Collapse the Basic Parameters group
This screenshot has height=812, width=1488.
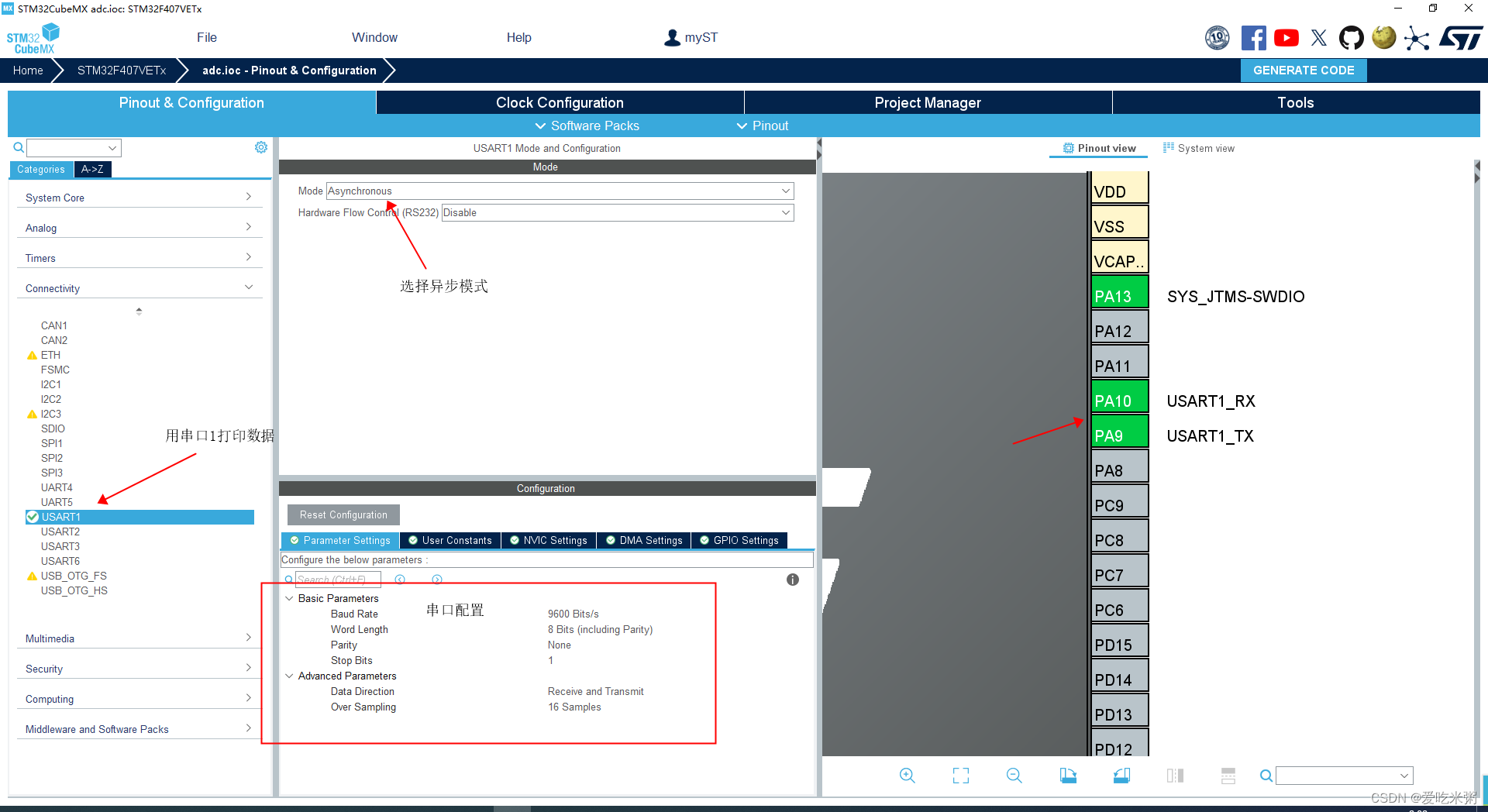pyautogui.click(x=289, y=598)
